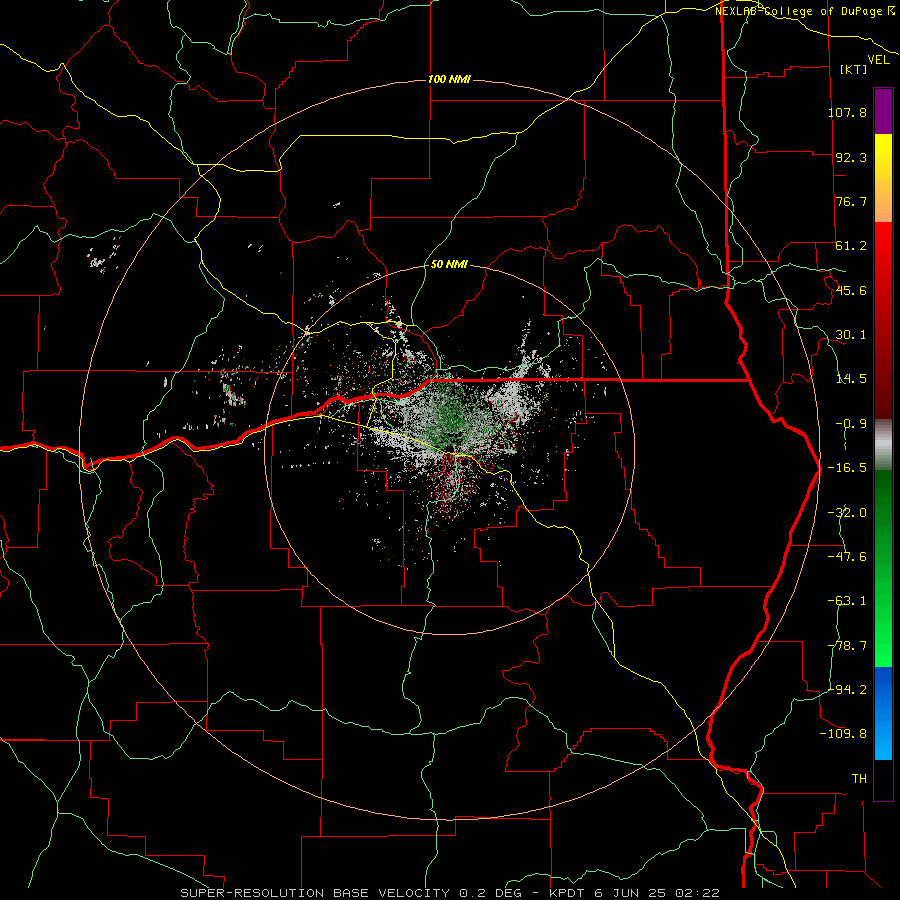Click the gray near-zero segment of the color bar
This screenshot has height=900, width=900.
coord(883,445)
